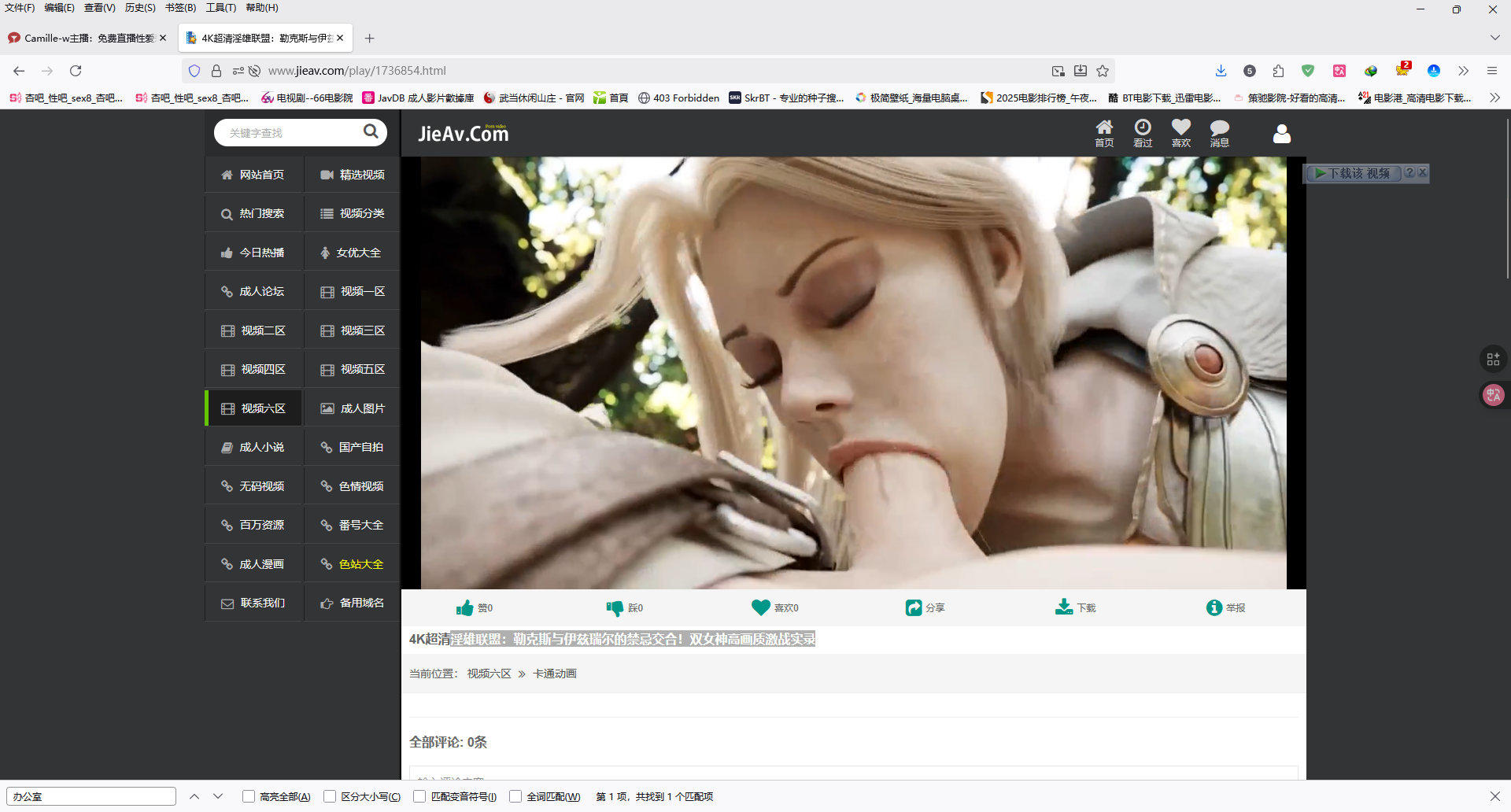Click the reload page button
The width and height of the screenshot is (1511, 812).
click(x=76, y=71)
